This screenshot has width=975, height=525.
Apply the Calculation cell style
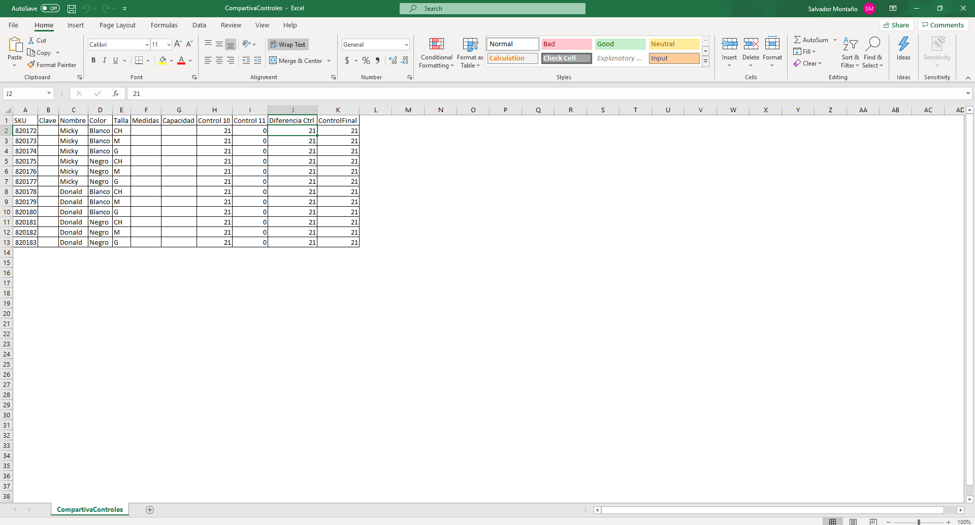512,58
